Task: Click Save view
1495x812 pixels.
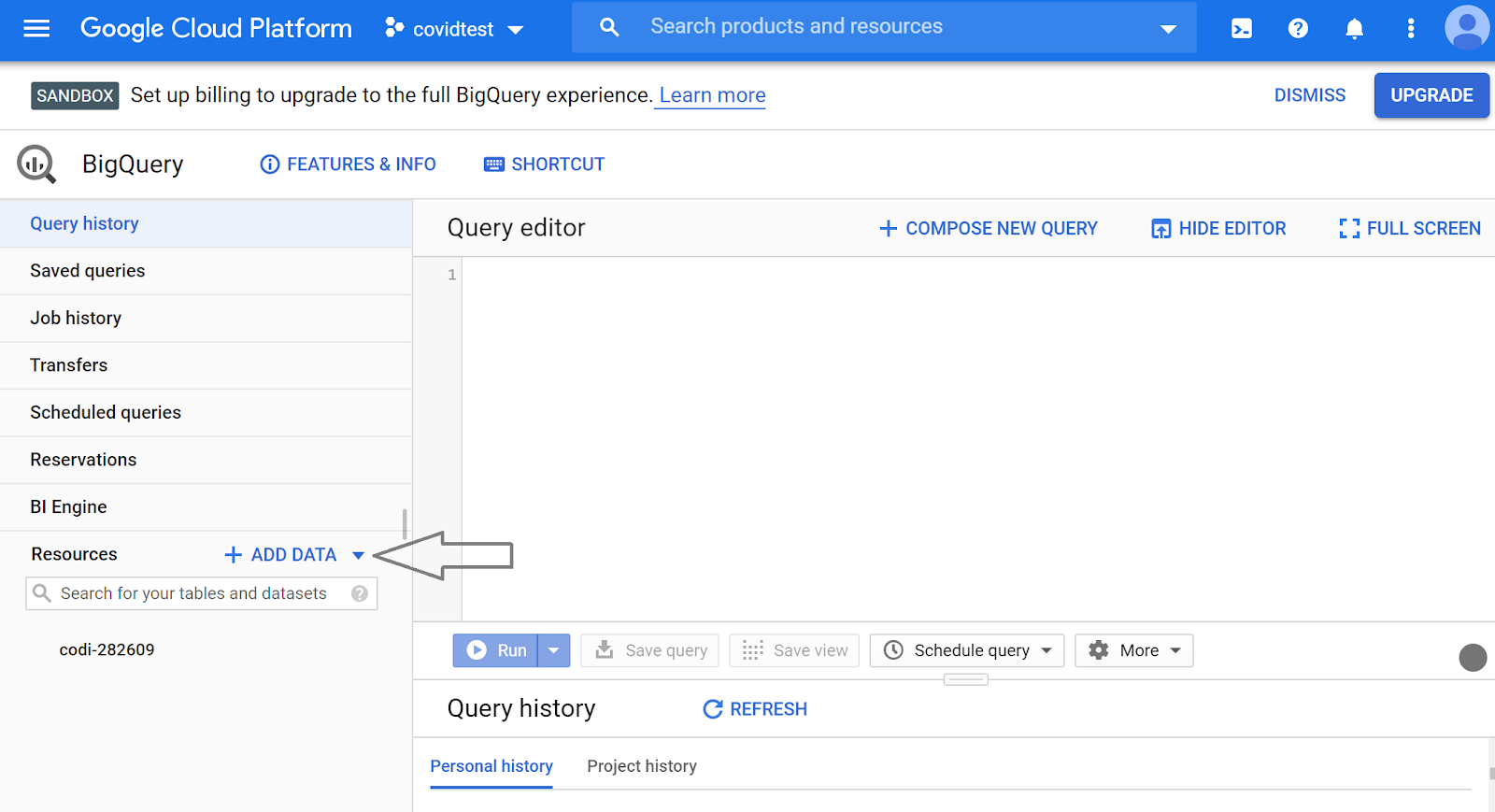Action: 794,650
